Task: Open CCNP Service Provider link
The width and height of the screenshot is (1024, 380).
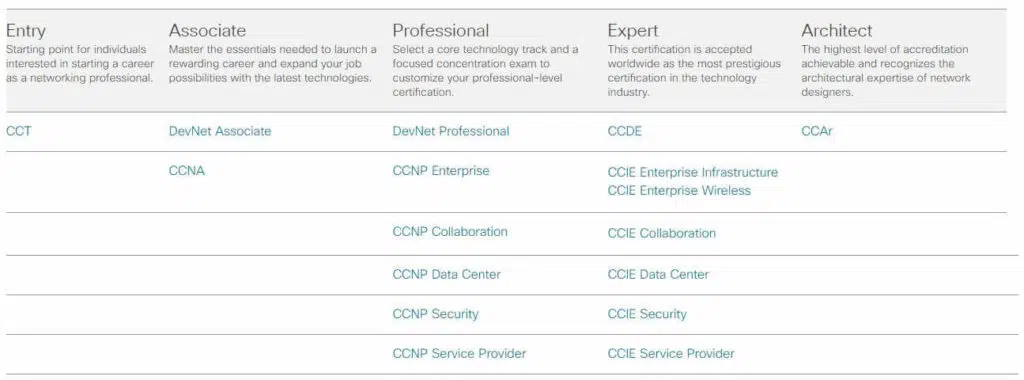Action: click(459, 354)
